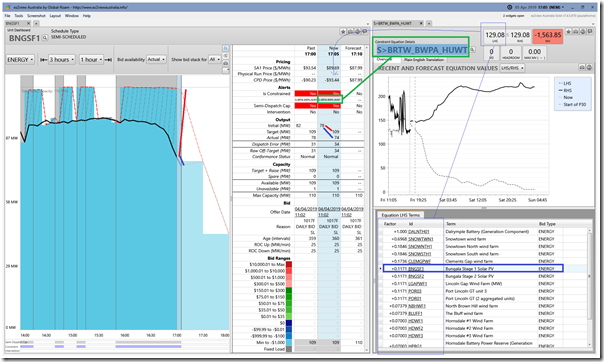The image size is (604, 362).
Task: Click the print icon in the constraint widget toolbar
Action: pos(583,32)
